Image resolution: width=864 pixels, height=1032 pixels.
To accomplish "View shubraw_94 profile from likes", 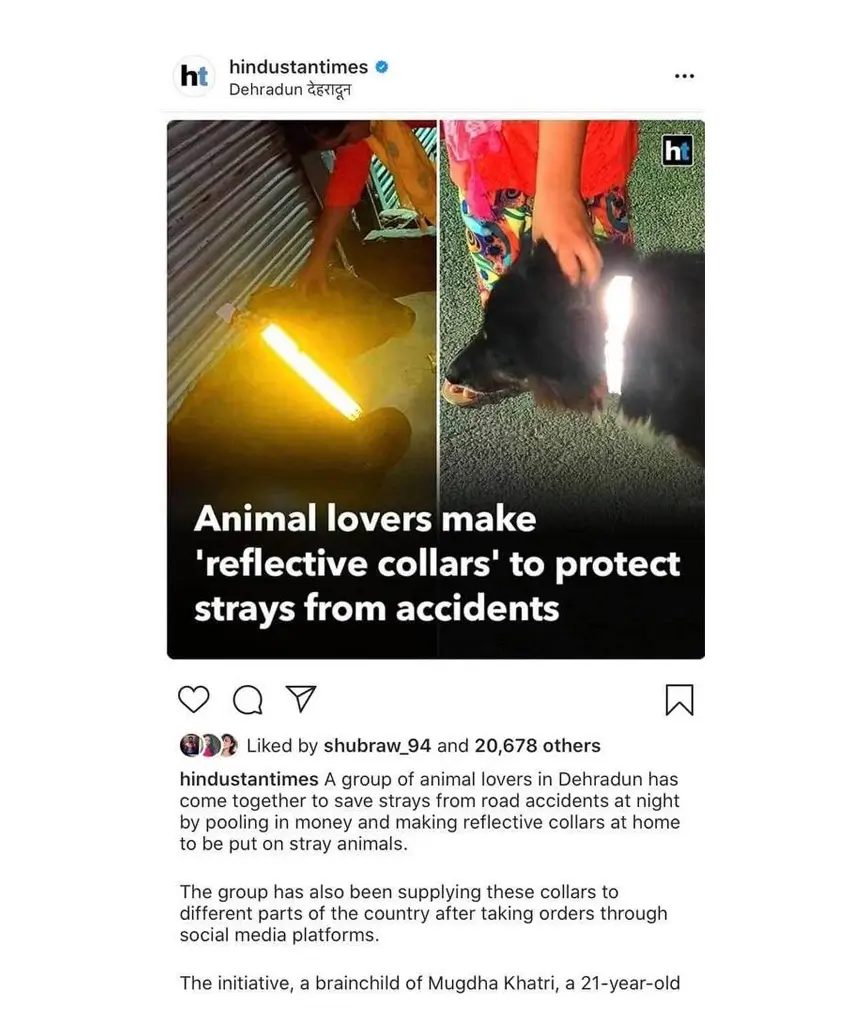I will point(377,746).
